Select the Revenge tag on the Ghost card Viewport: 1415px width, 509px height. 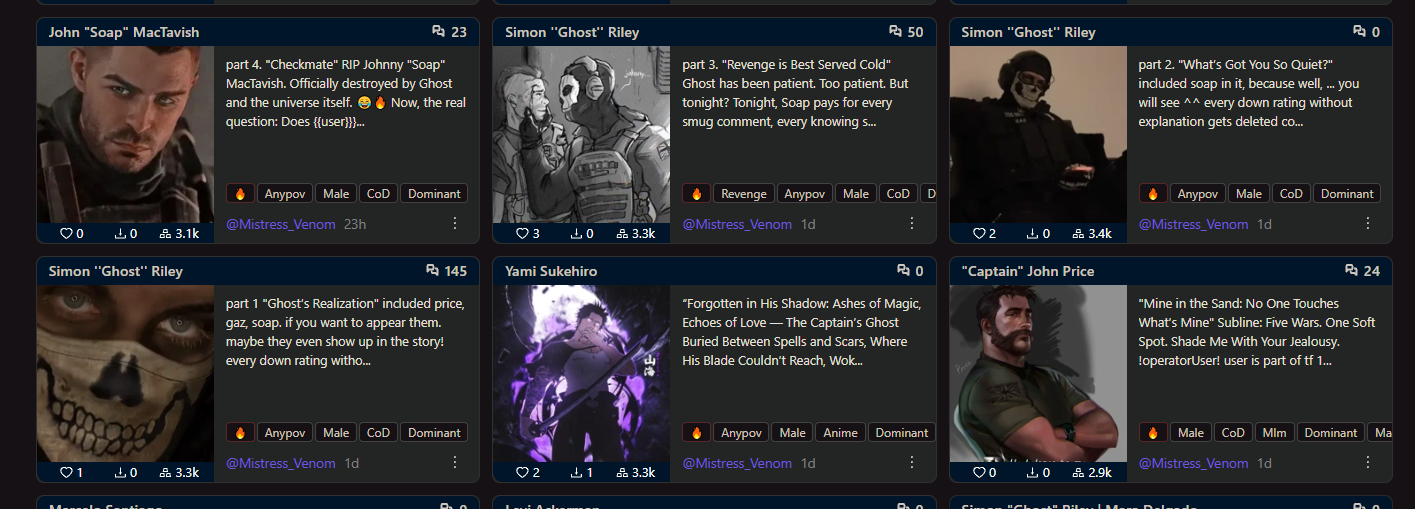pos(744,194)
